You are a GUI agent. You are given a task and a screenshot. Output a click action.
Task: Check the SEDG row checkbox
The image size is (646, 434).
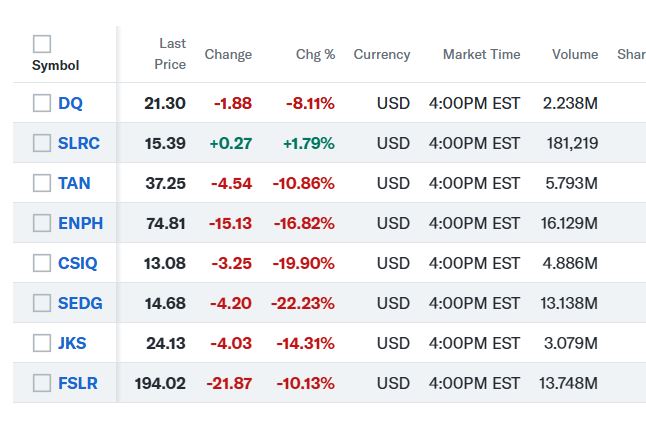click(x=42, y=303)
